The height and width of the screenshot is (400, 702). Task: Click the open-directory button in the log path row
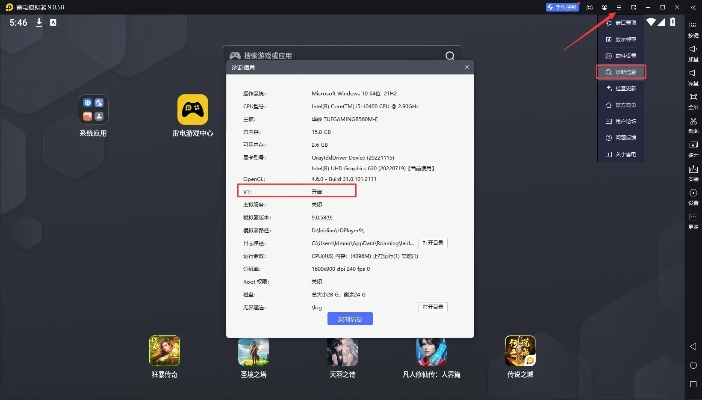[432, 243]
